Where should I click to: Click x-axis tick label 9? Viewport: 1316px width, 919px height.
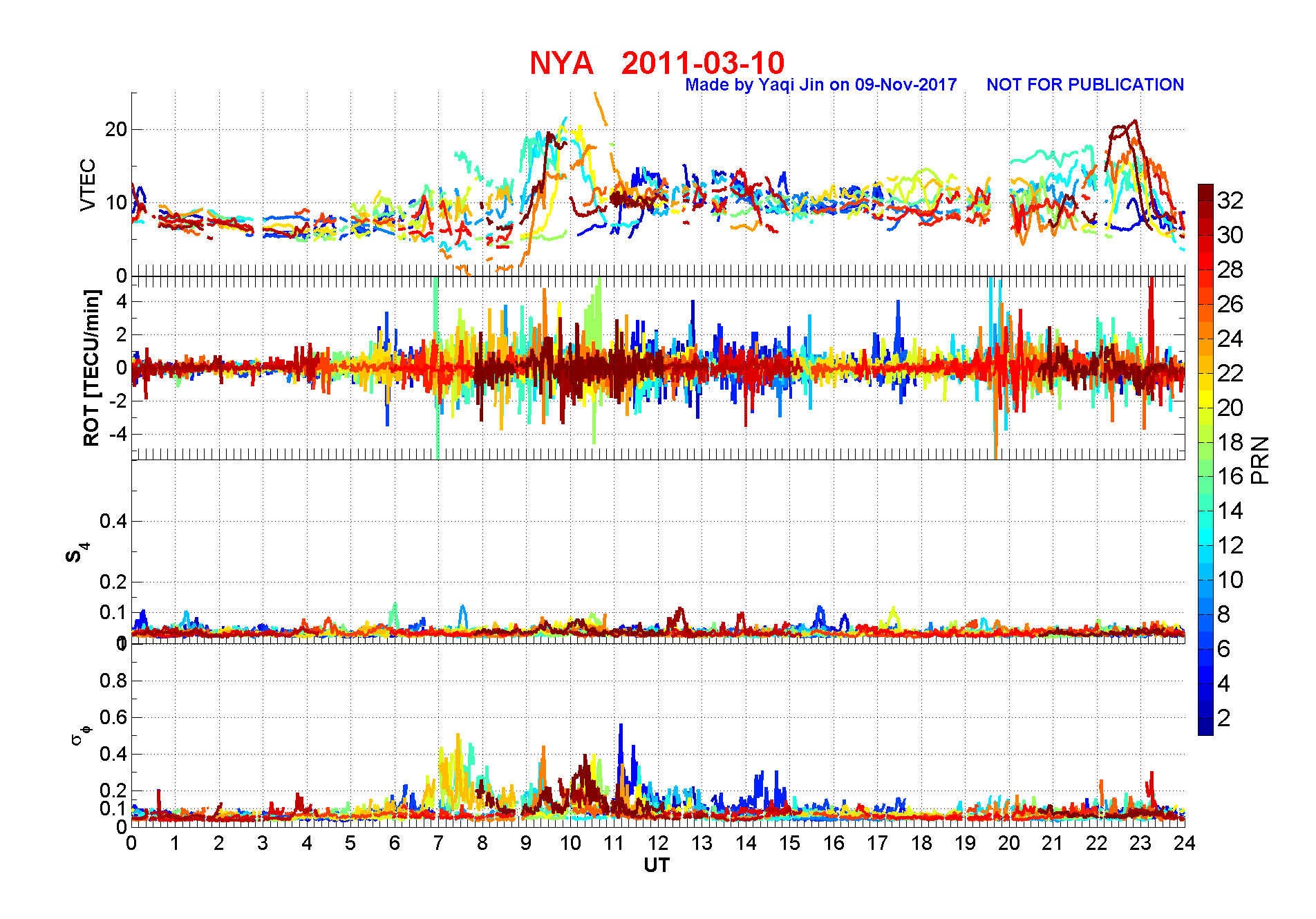pyautogui.click(x=526, y=843)
